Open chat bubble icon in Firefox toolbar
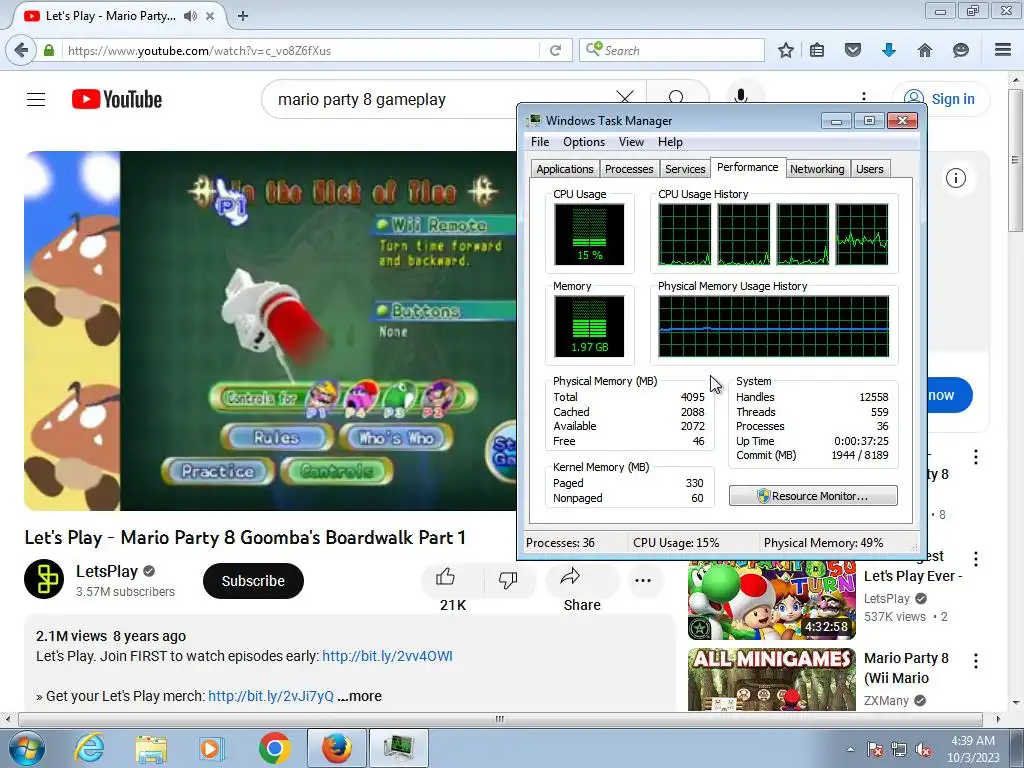Image resolution: width=1024 pixels, height=768 pixels. (x=961, y=50)
